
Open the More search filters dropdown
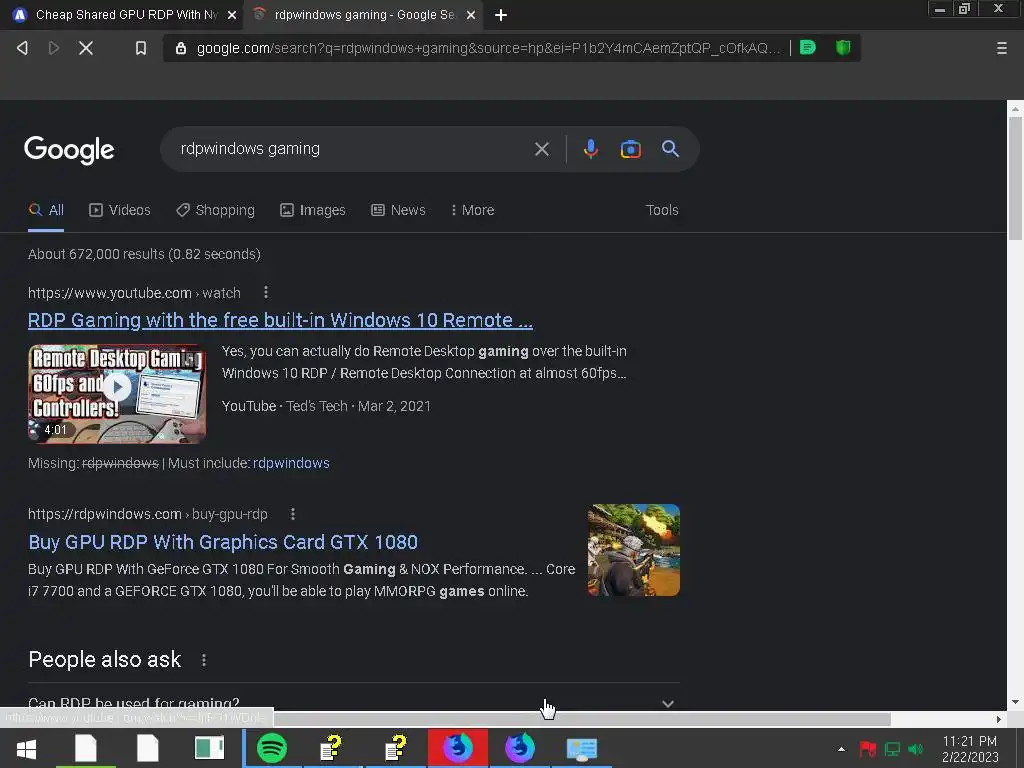tap(472, 210)
